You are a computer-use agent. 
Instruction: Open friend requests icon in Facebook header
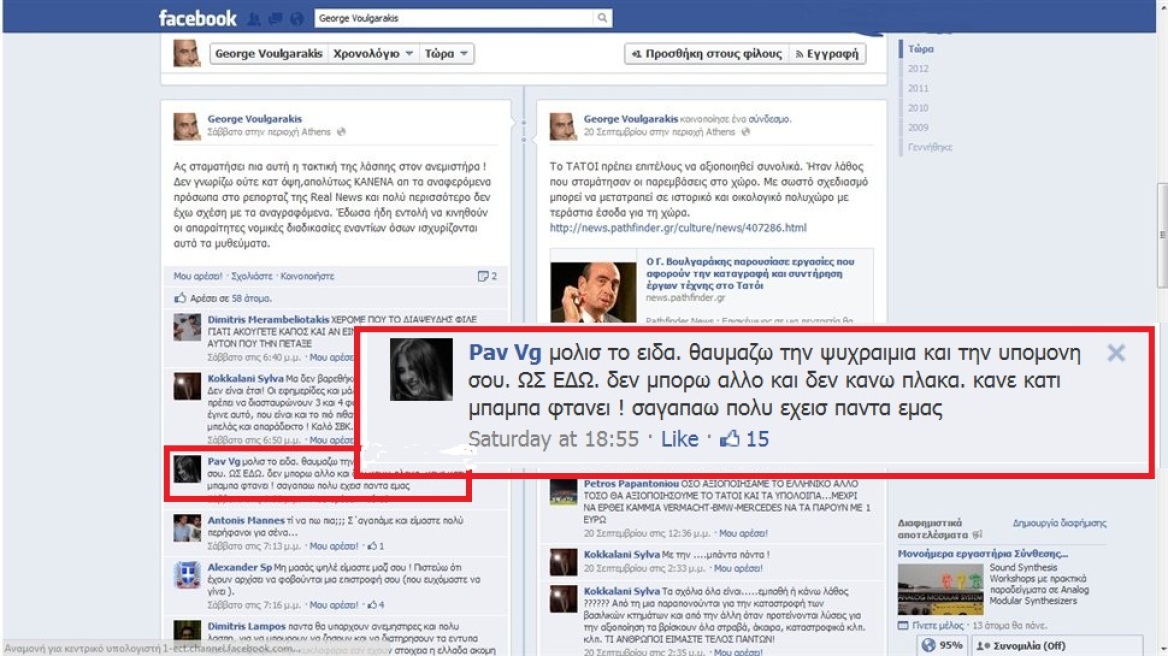click(x=254, y=19)
